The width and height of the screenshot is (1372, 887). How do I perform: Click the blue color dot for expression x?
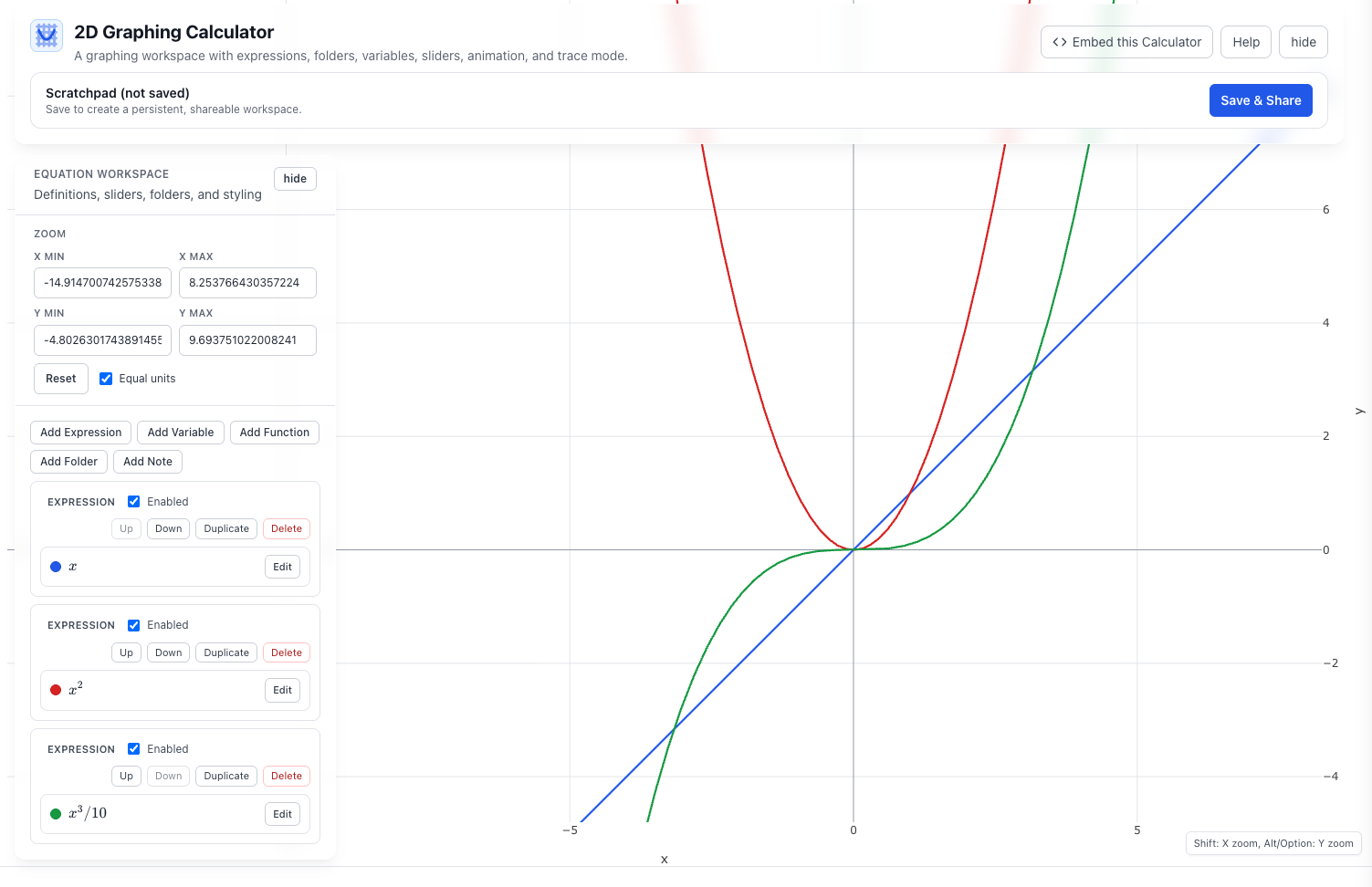tap(56, 567)
